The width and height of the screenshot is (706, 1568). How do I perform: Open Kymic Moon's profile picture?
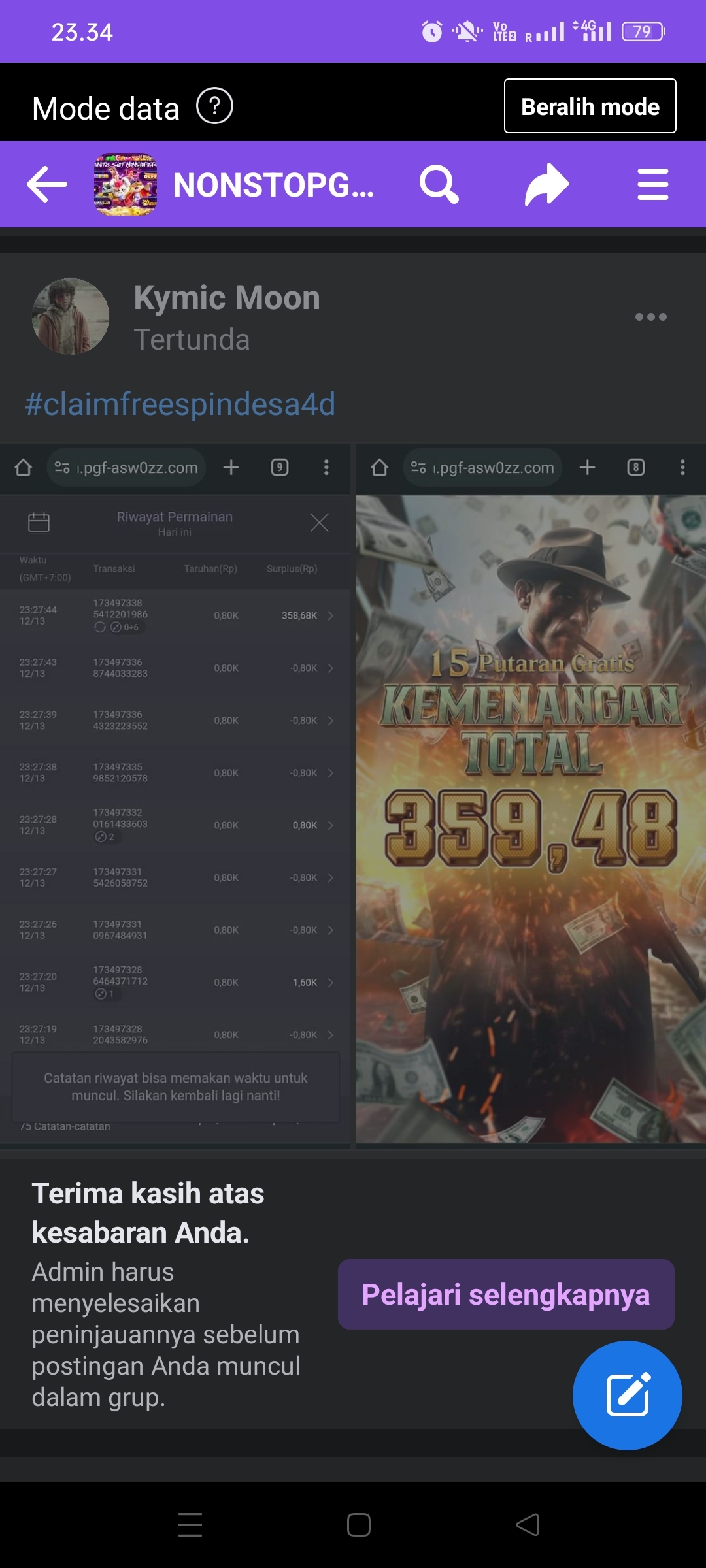(71, 317)
